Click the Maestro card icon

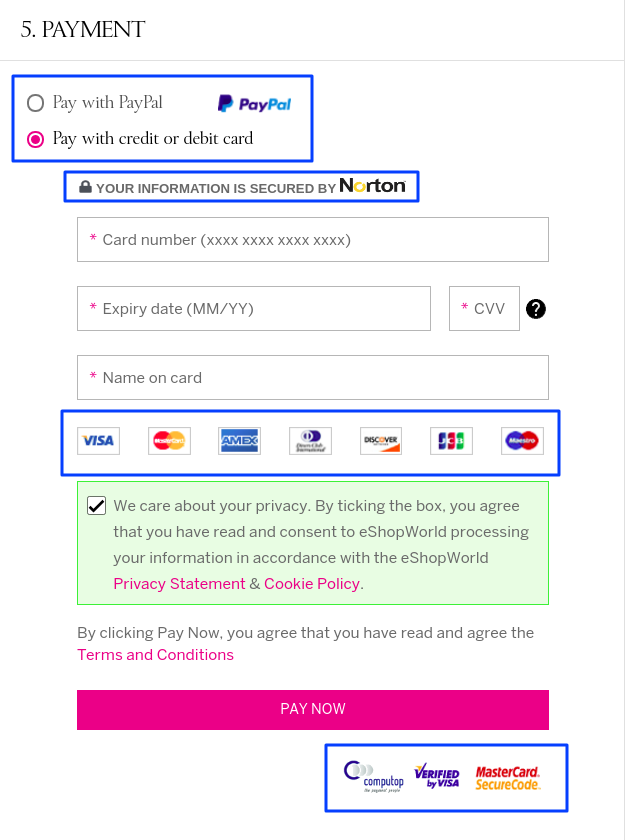521,440
